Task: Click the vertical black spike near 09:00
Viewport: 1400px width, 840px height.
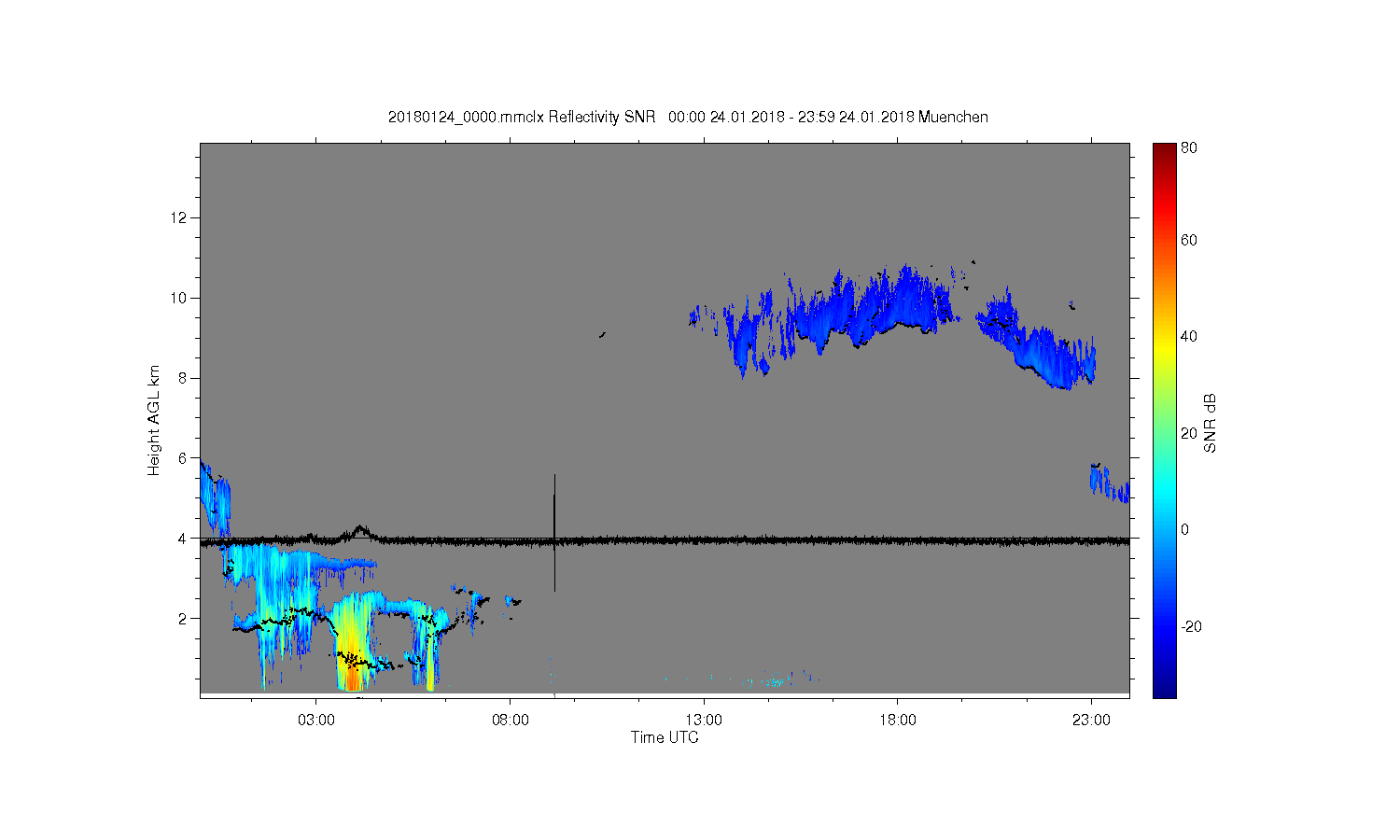Action: [x=554, y=532]
